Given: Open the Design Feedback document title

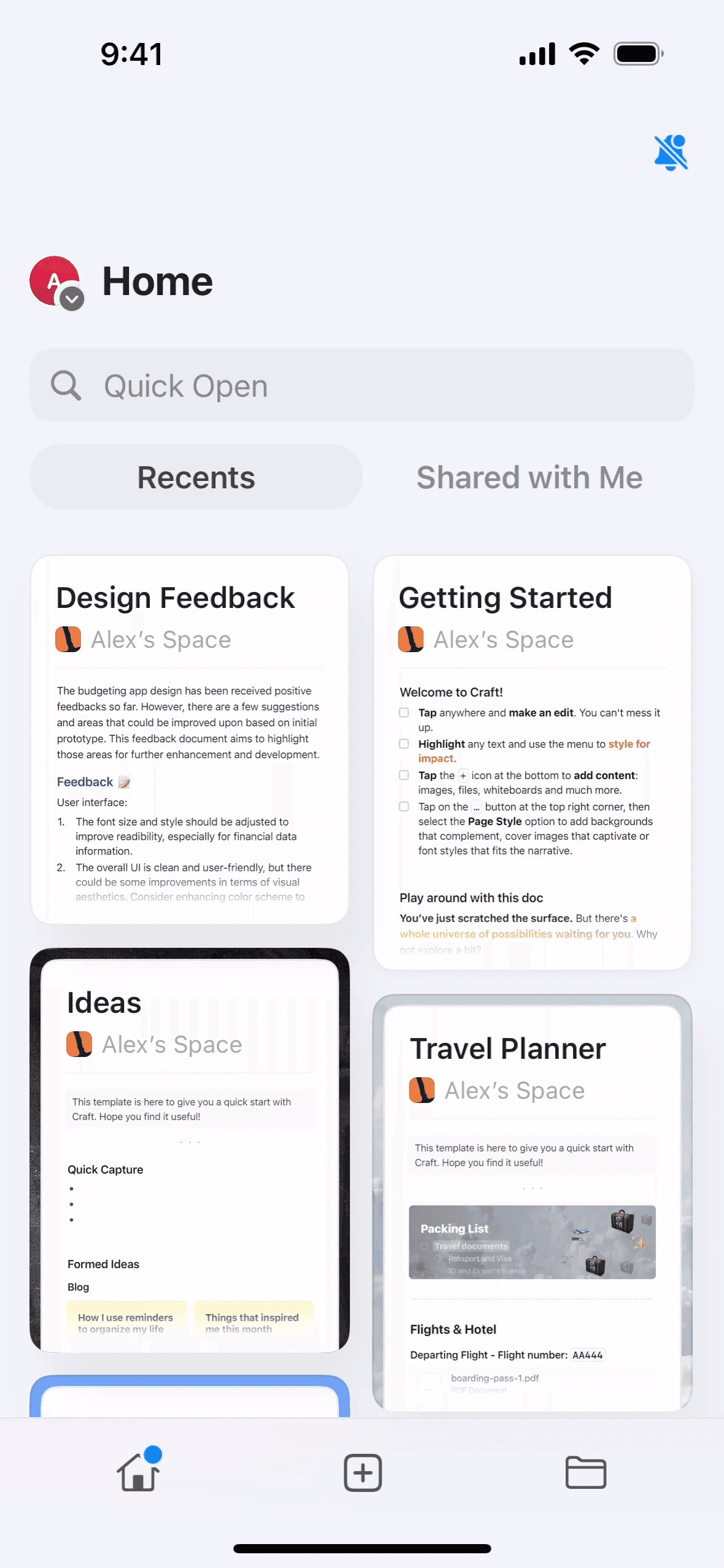Looking at the screenshot, I should coord(175,598).
